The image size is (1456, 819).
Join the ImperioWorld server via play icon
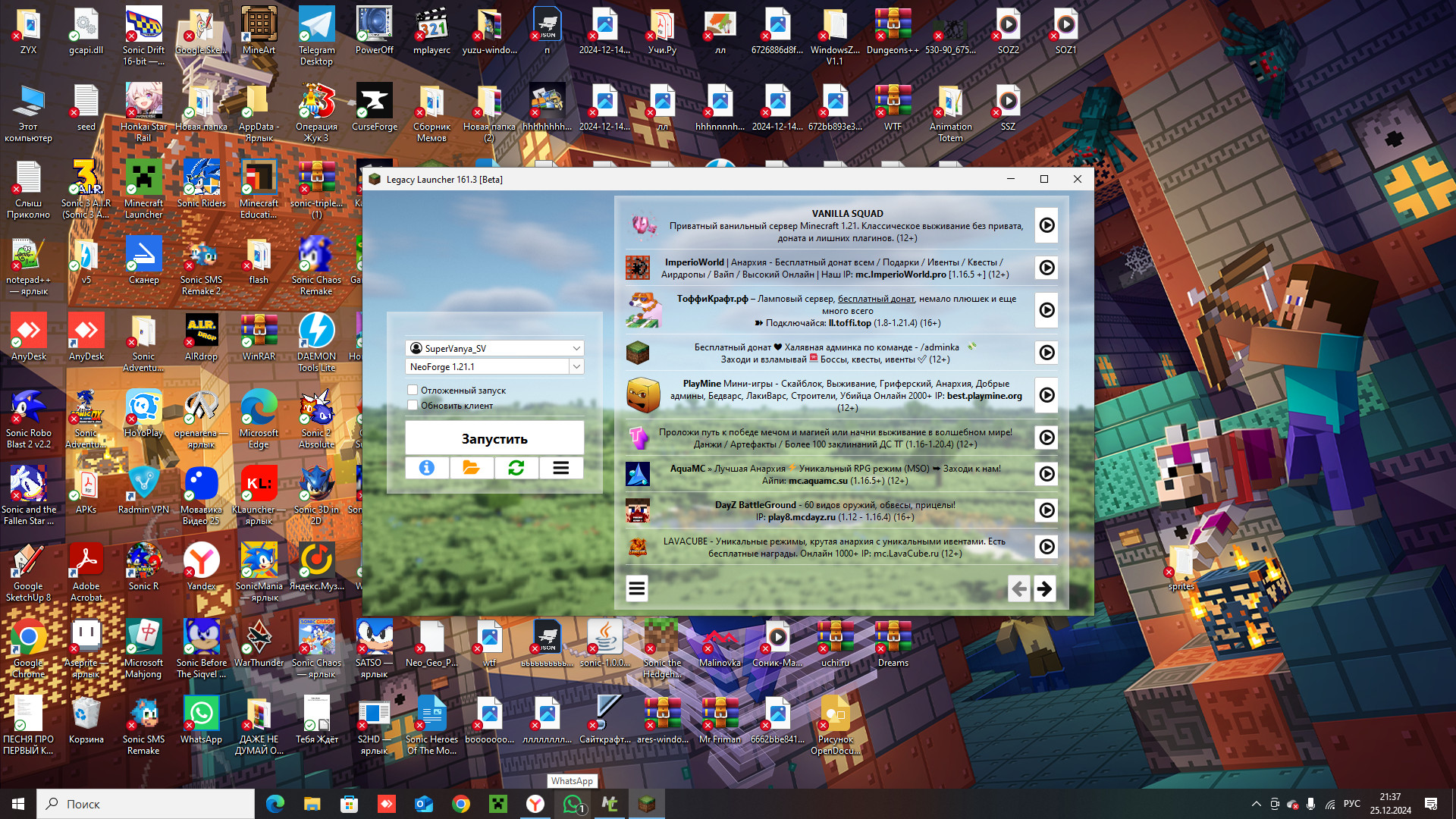1046,268
